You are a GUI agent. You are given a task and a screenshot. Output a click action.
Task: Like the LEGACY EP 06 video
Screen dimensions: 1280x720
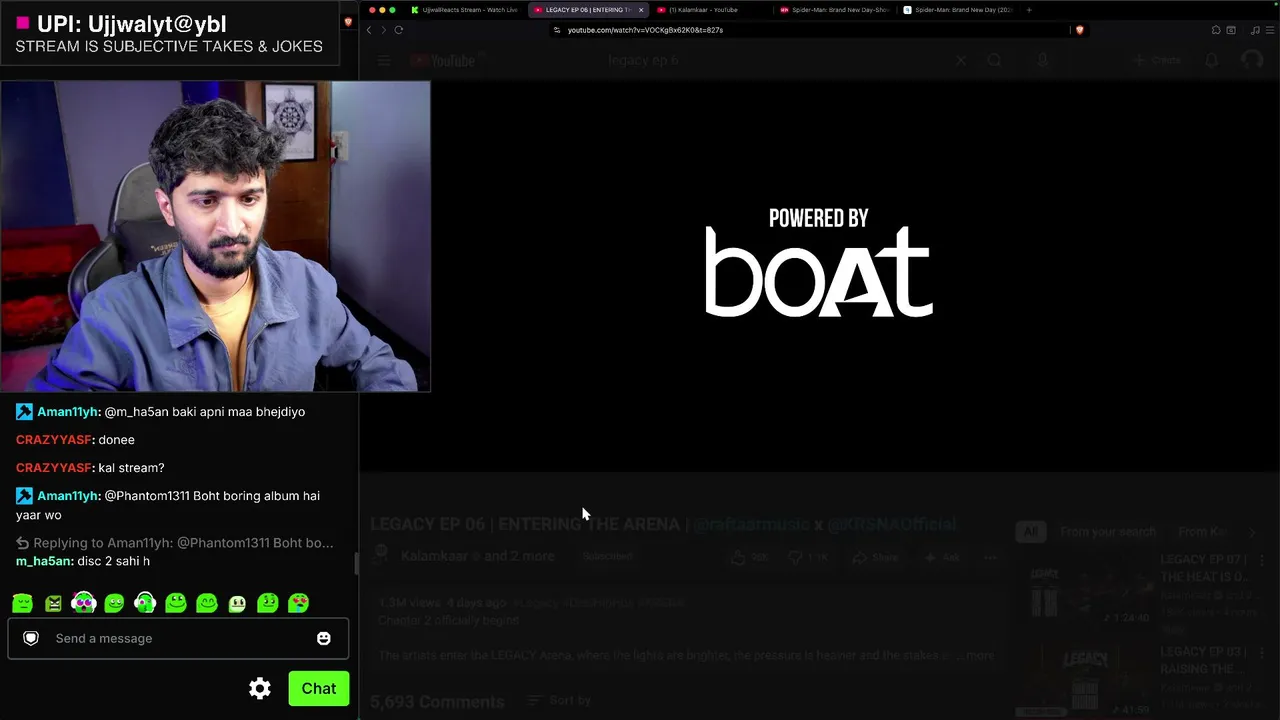750,557
